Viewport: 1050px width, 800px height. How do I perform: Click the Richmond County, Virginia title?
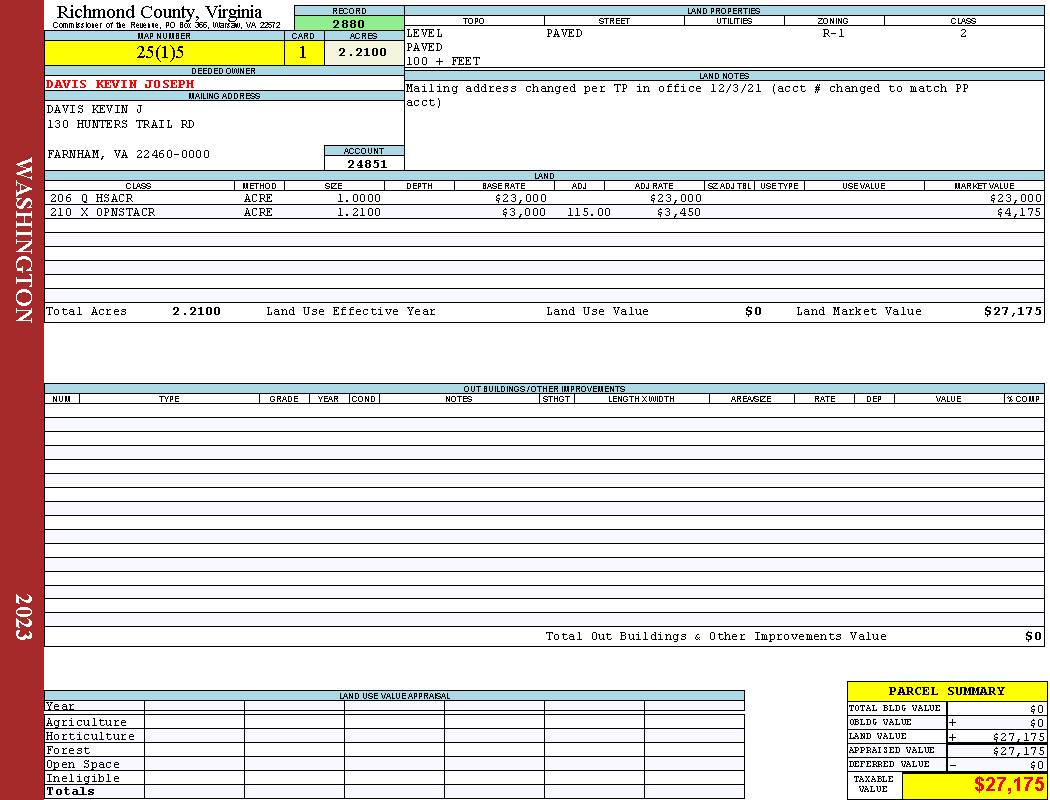pyautogui.click(x=159, y=12)
